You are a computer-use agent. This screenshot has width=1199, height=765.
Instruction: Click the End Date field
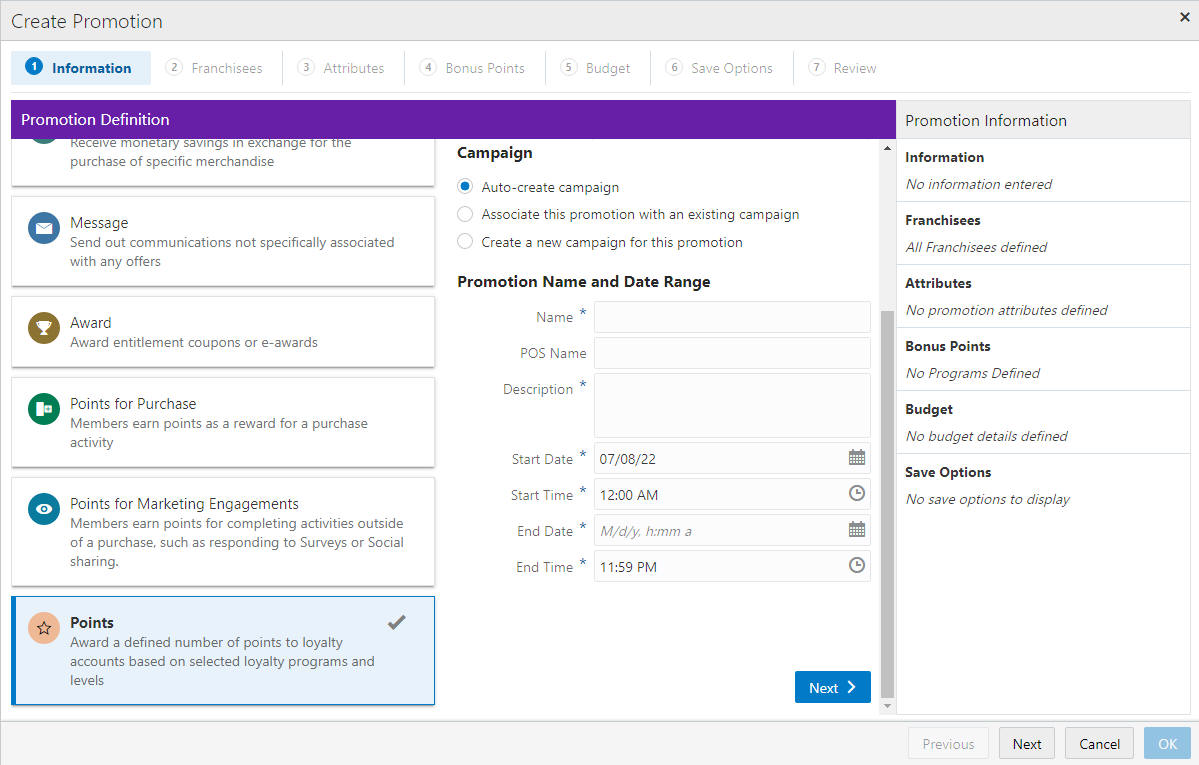(732, 530)
